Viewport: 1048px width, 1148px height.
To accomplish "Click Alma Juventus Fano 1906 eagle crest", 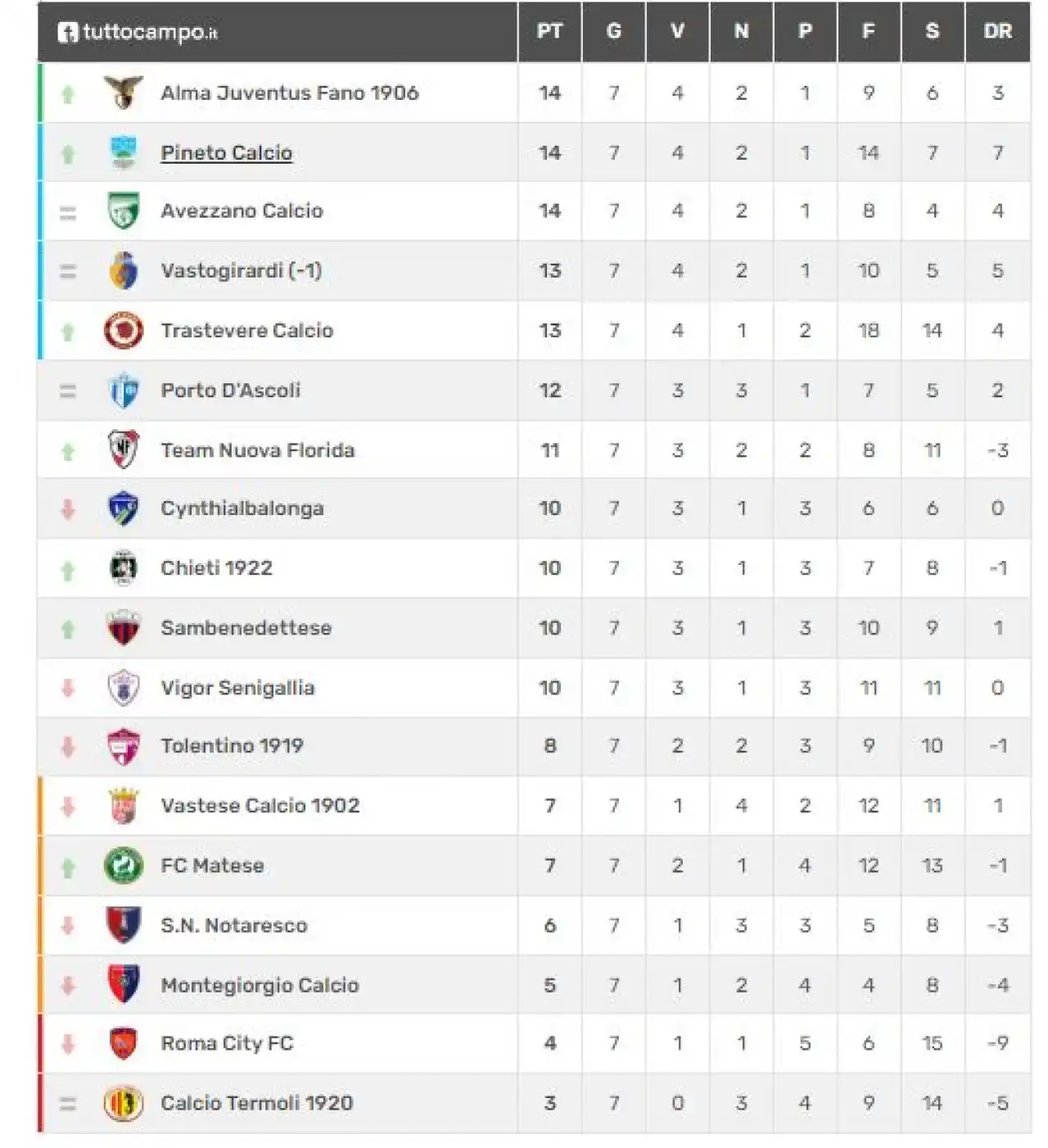I will pyautogui.click(x=124, y=93).
